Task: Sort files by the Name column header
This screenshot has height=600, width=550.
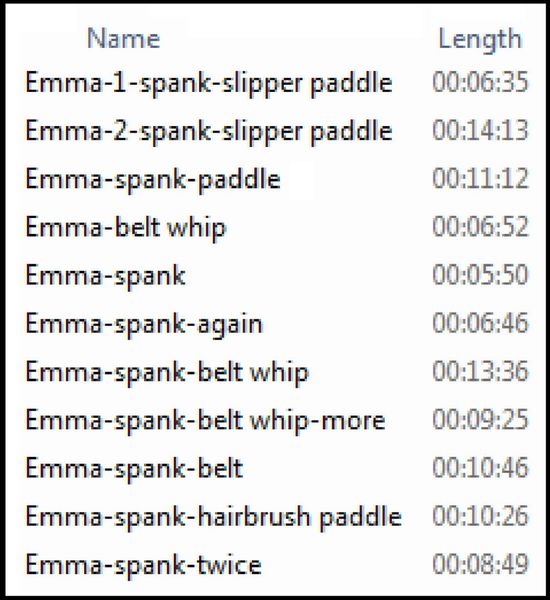Action: (x=123, y=38)
